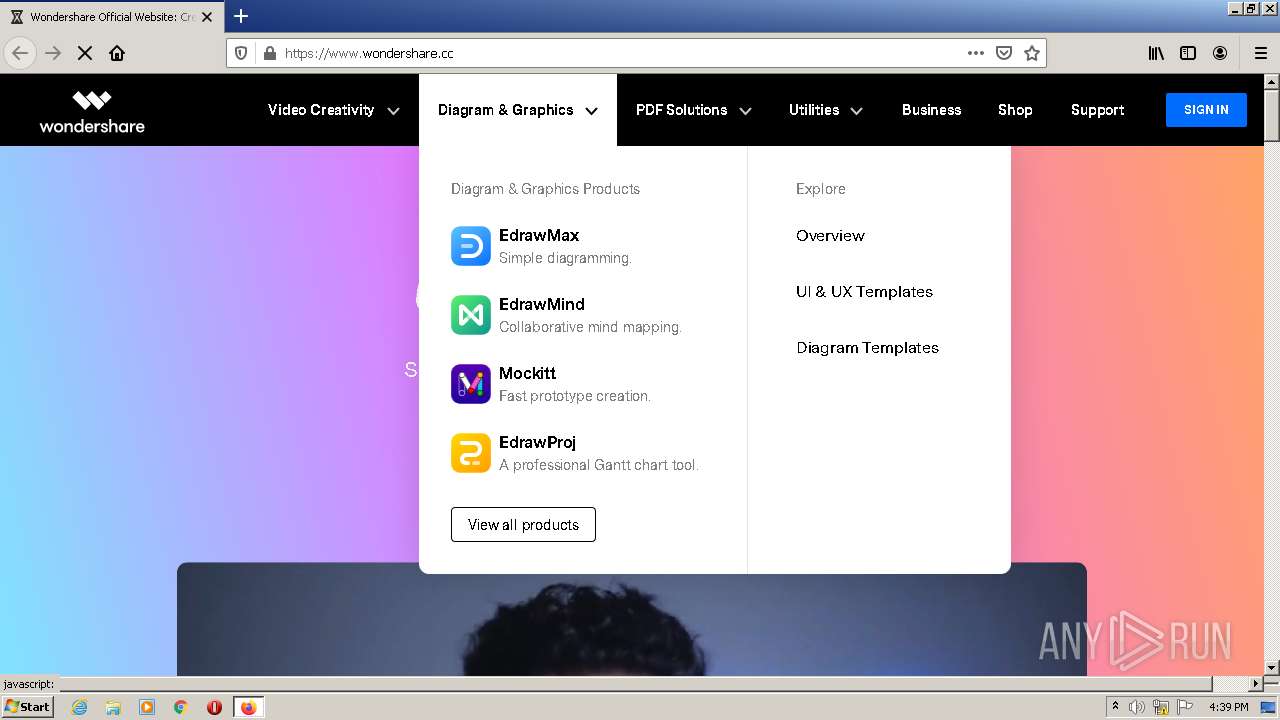Viewport: 1280px width, 720px height.
Task: Stop the page loading
Action: pyautogui.click(x=85, y=53)
